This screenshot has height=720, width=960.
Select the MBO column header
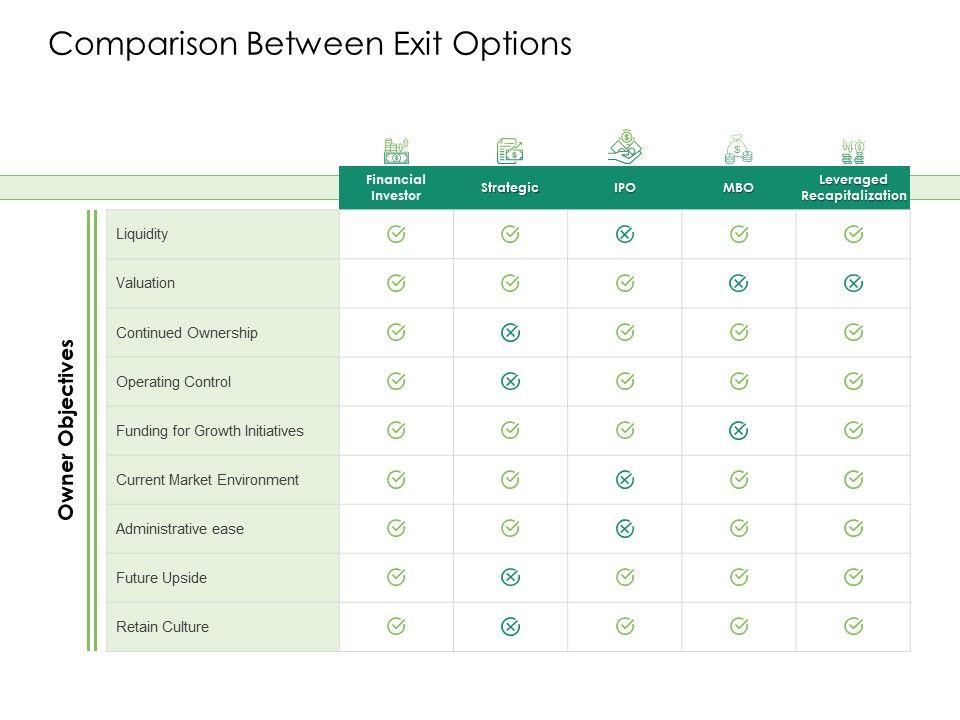(739, 187)
